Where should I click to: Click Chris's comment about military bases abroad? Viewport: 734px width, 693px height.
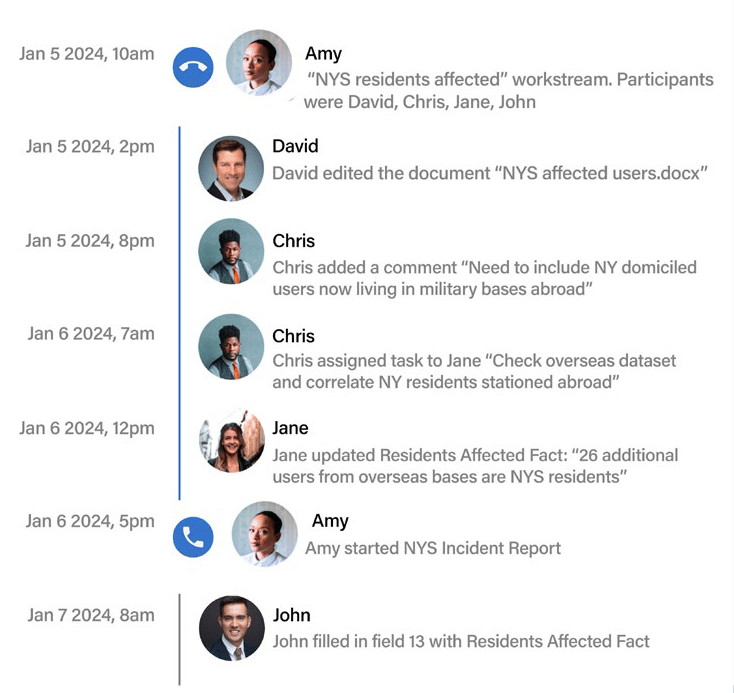pyautogui.click(x=484, y=278)
